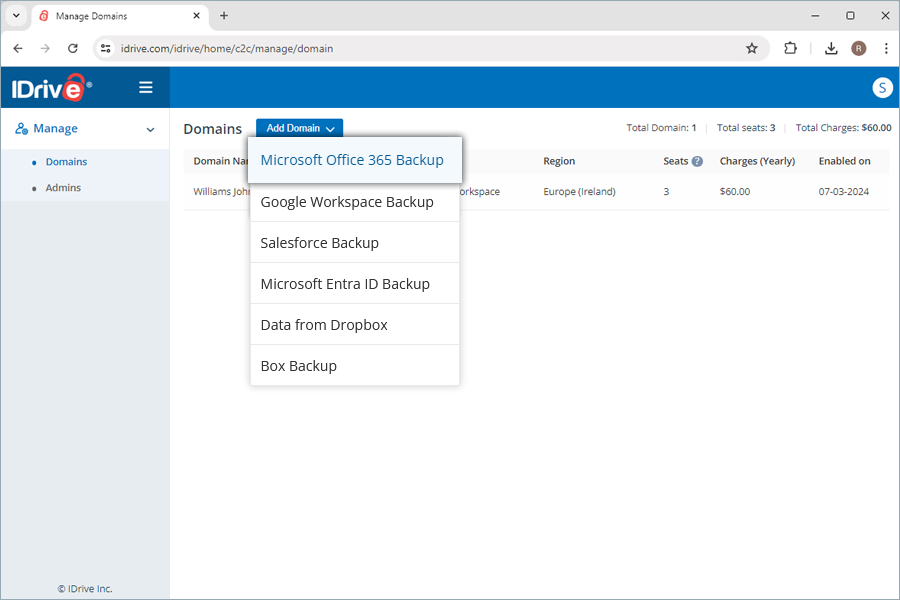Click the Charges (Yearly) column header

point(757,161)
